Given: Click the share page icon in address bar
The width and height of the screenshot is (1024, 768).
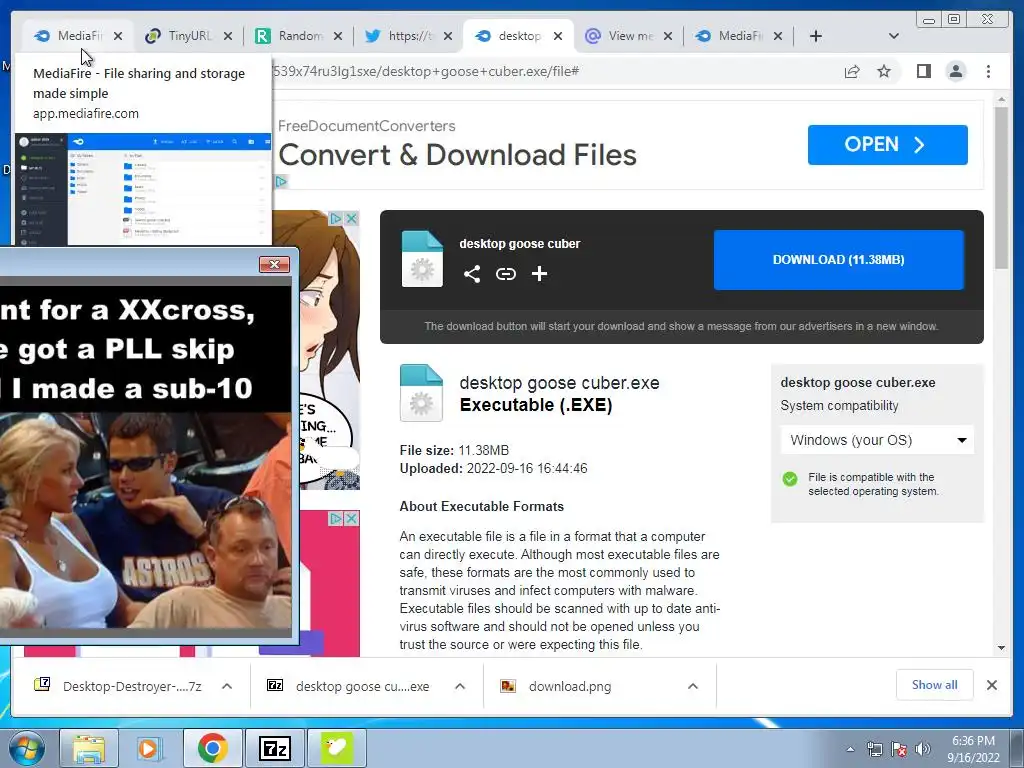Looking at the screenshot, I should 852,71.
